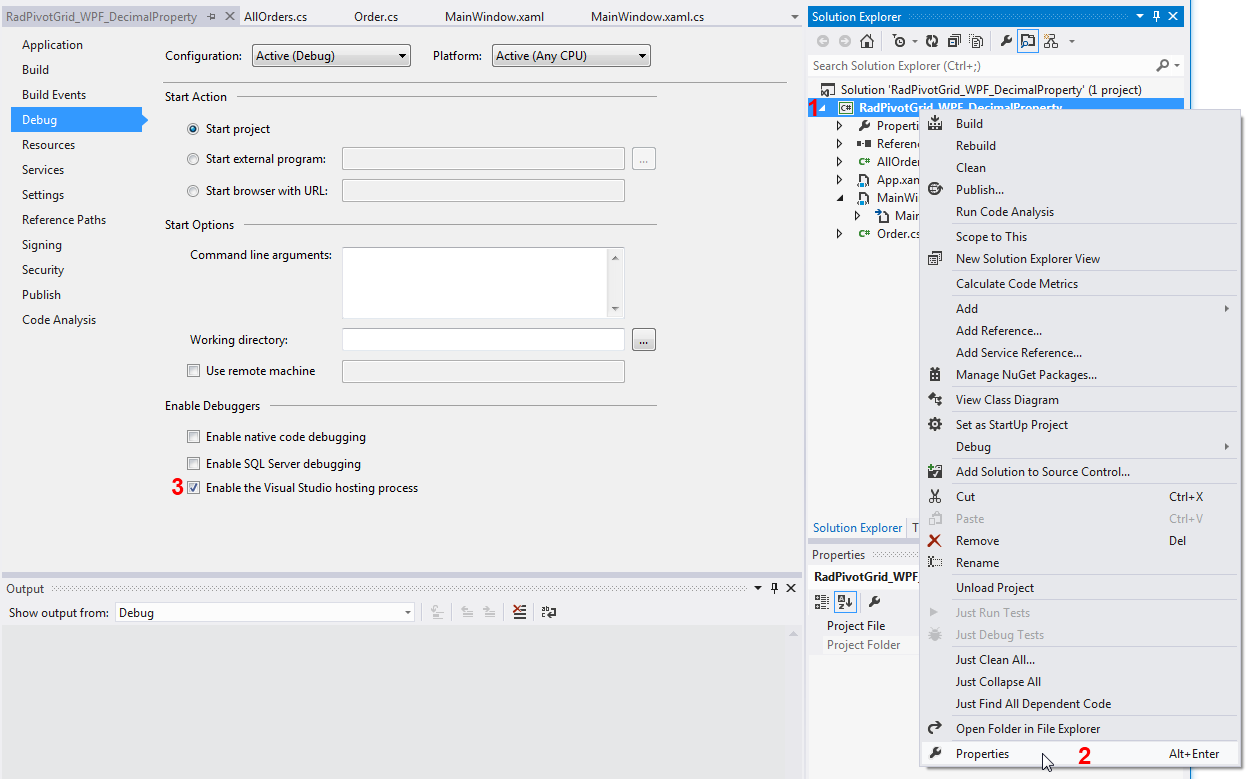Screen dimensions: 1248x779
Task: Click the Forward arrow in Solution Explorer toolbar
Action: (845, 41)
